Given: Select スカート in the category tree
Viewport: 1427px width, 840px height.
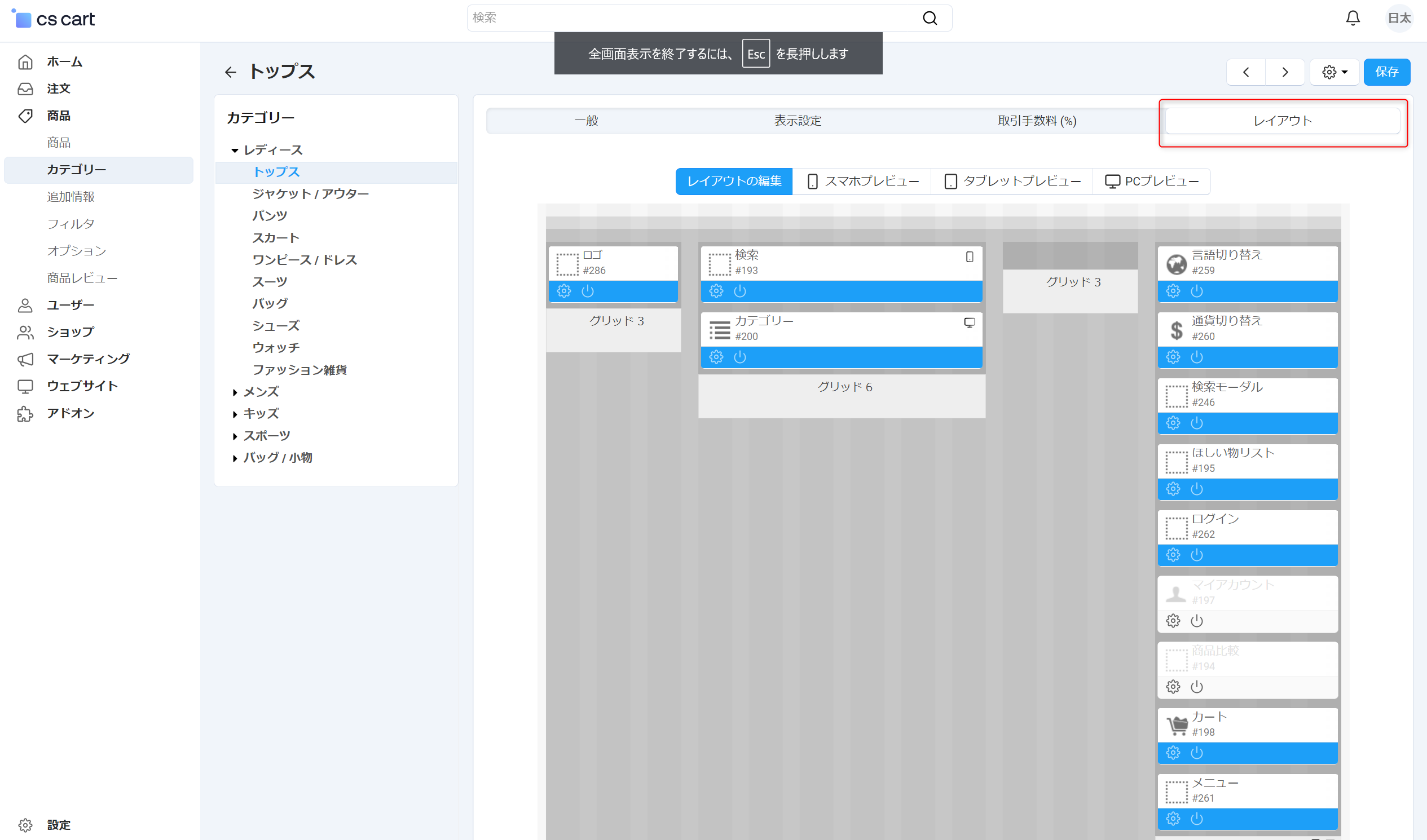Looking at the screenshot, I should (x=276, y=238).
